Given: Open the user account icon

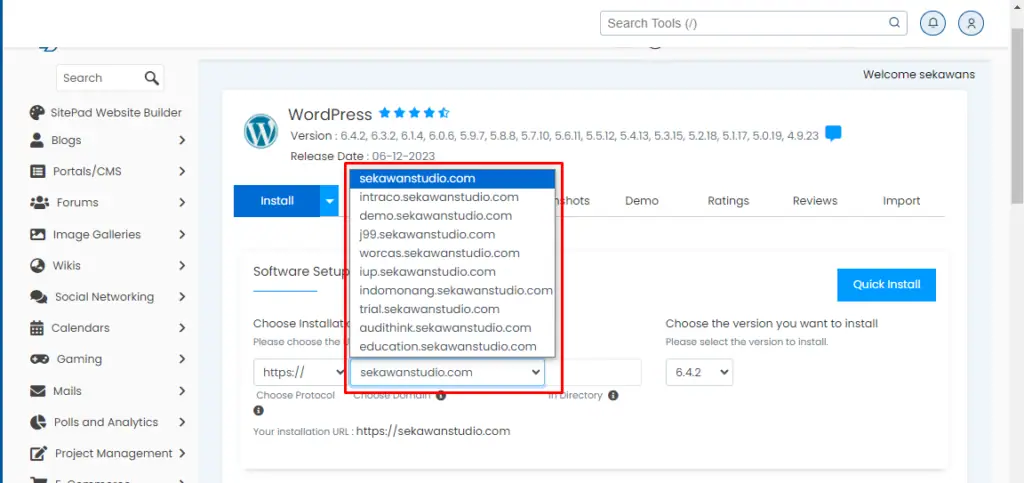Looking at the screenshot, I should click(x=971, y=23).
